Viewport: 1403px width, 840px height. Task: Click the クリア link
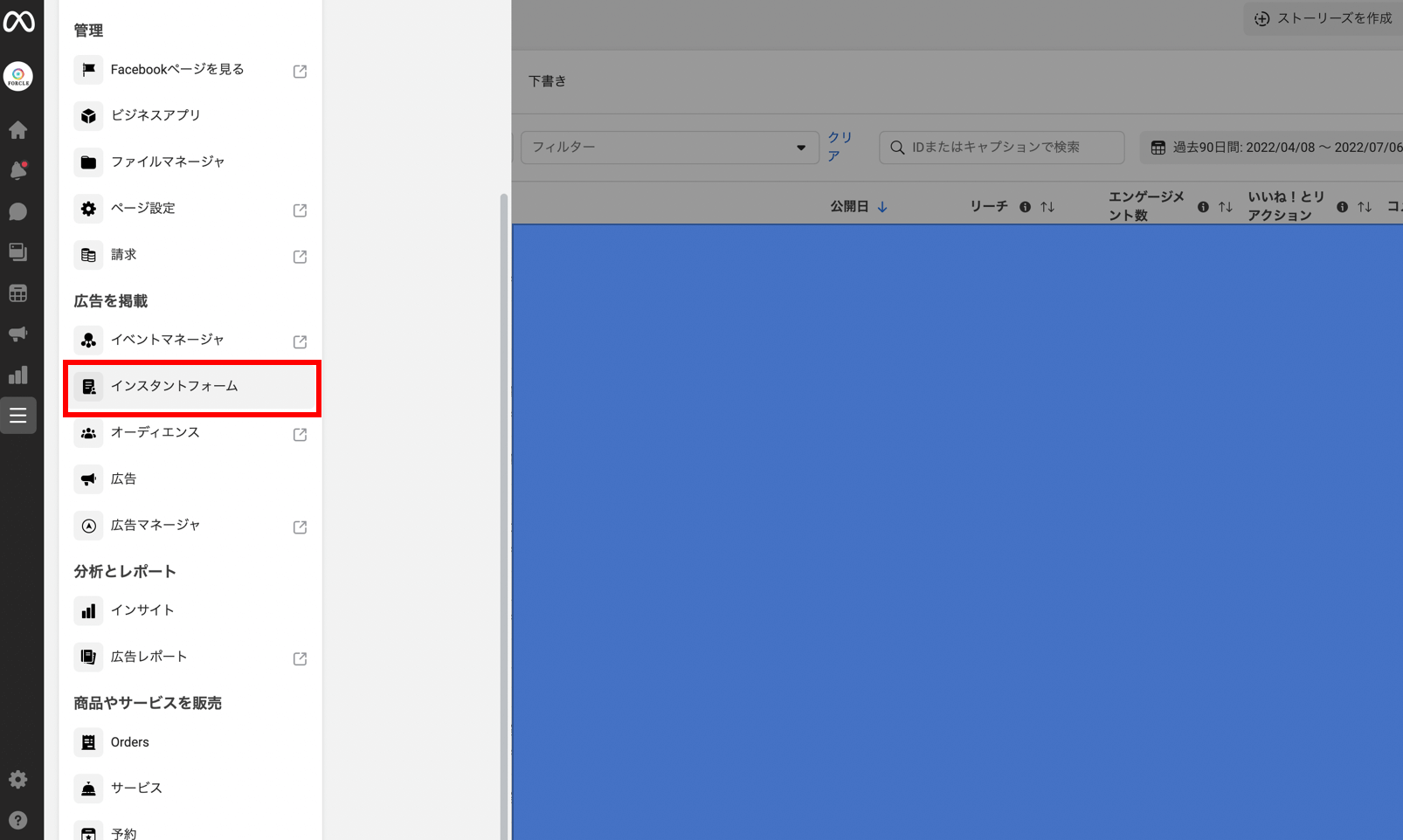pyautogui.click(x=840, y=147)
